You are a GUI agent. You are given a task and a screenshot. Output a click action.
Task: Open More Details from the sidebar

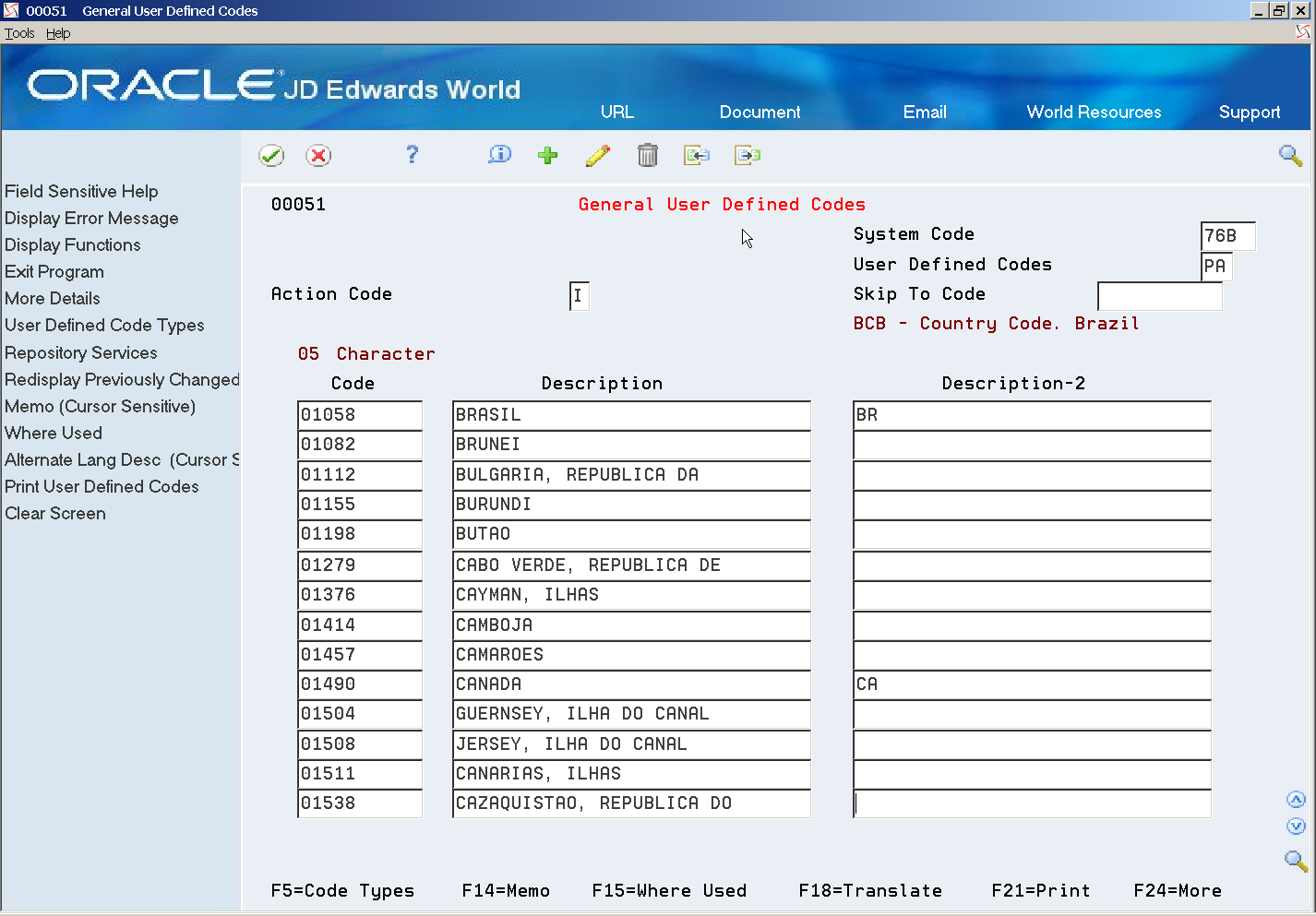pos(53,298)
